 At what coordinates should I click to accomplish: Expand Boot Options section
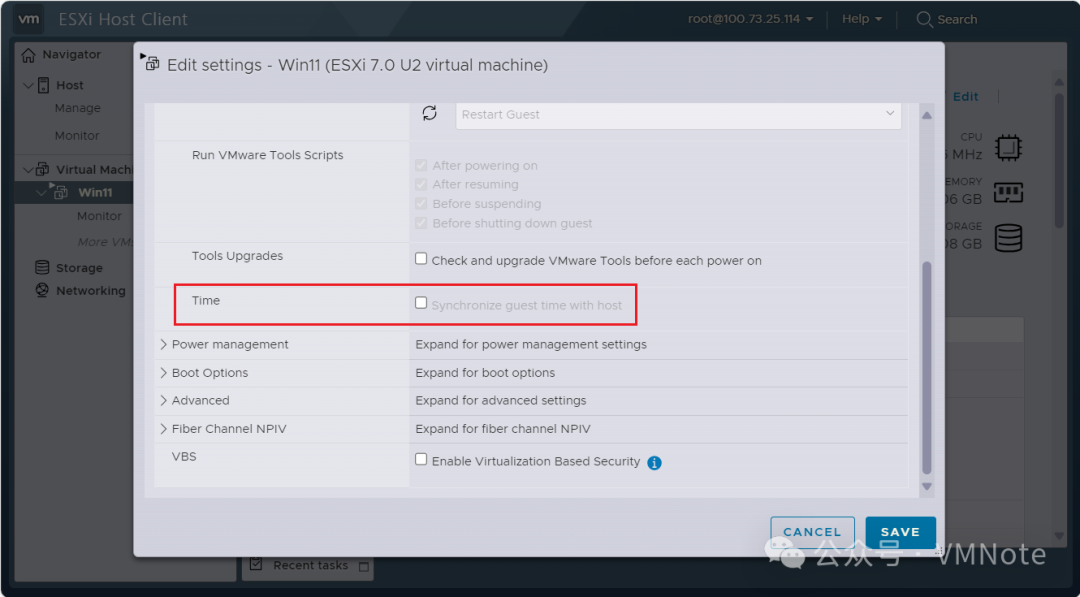coord(163,373)
